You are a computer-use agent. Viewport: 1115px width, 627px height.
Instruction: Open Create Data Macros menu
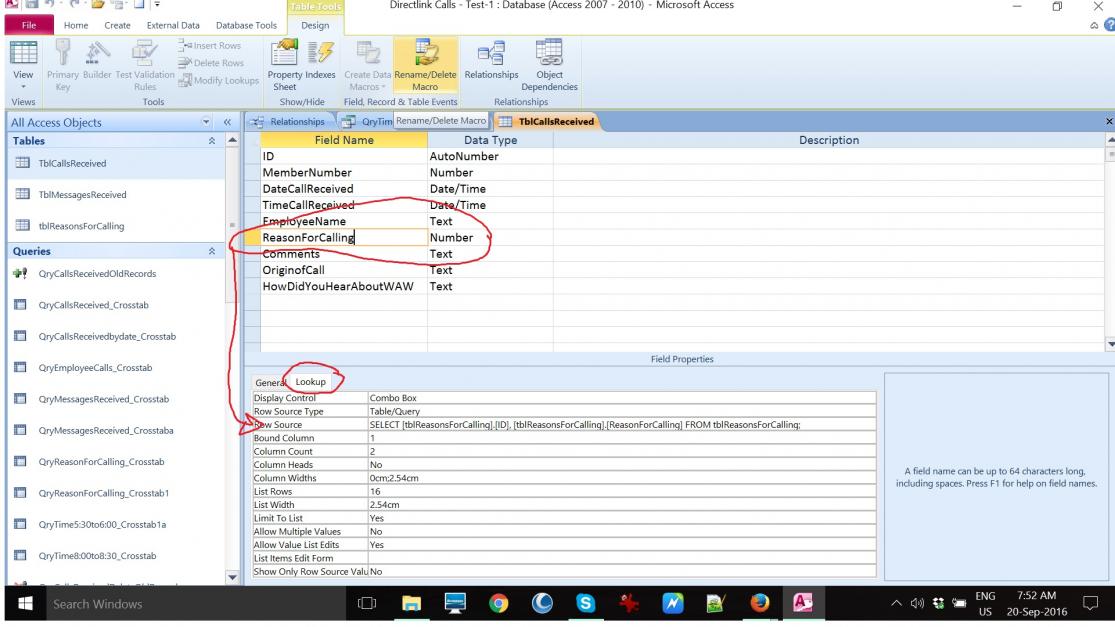point(368,65)
